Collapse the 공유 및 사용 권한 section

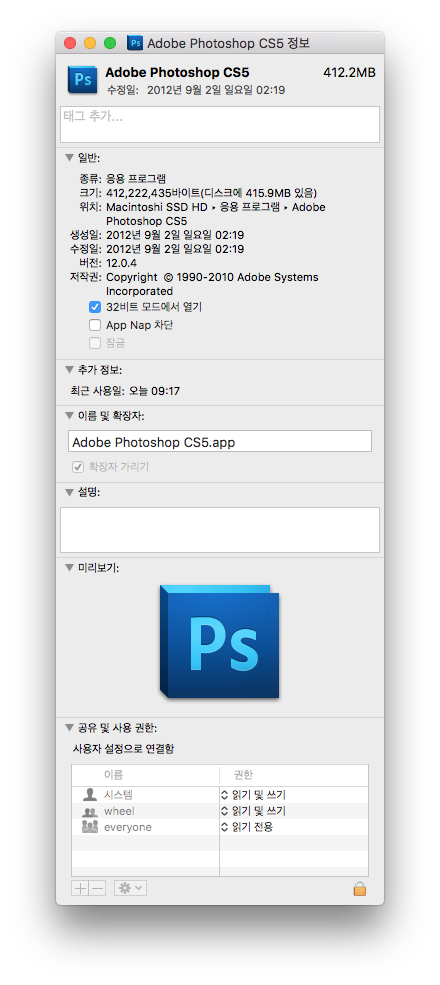[x=69, y=728]
